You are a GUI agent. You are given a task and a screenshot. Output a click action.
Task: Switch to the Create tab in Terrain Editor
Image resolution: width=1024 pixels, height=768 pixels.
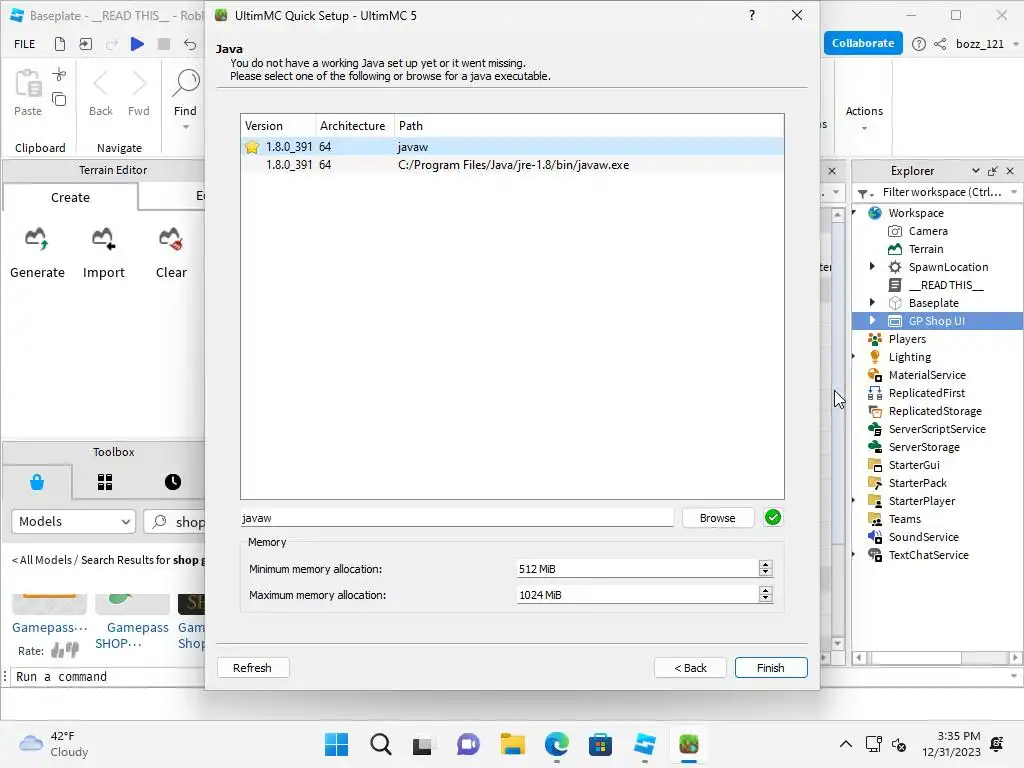coord(71,197)
